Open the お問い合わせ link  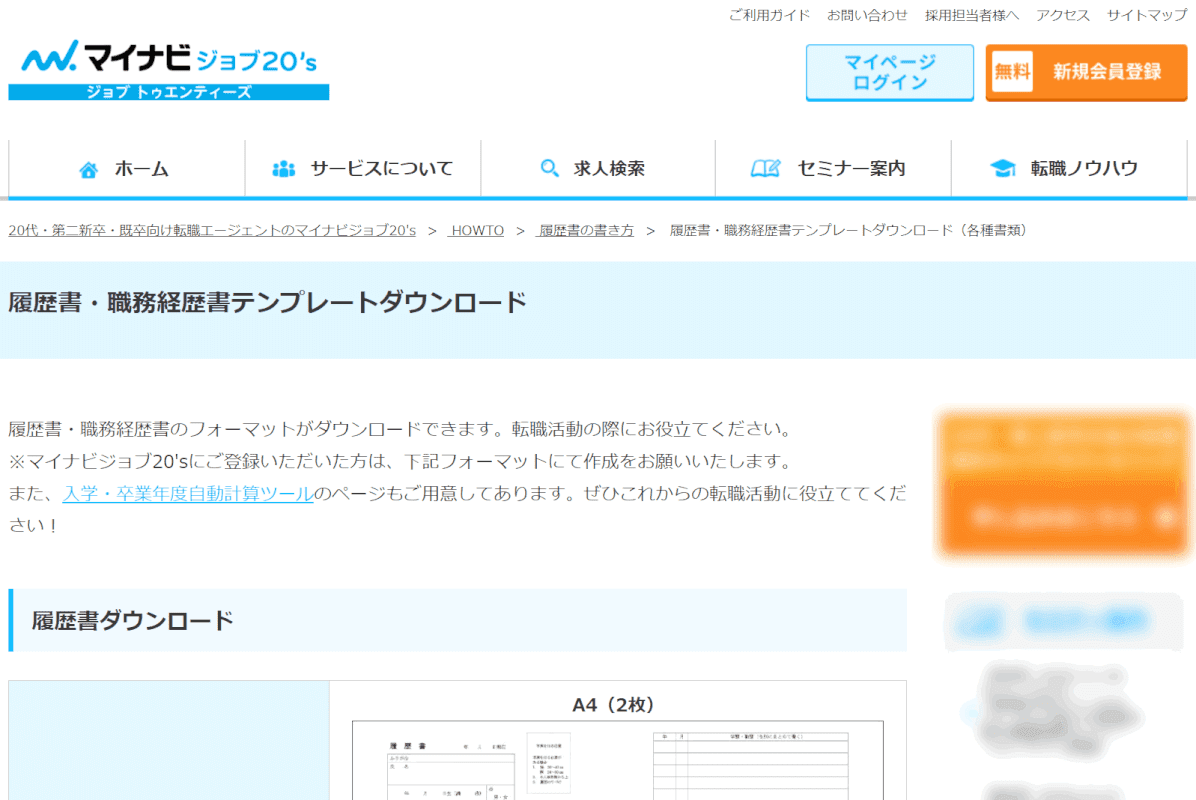[867, 15]
